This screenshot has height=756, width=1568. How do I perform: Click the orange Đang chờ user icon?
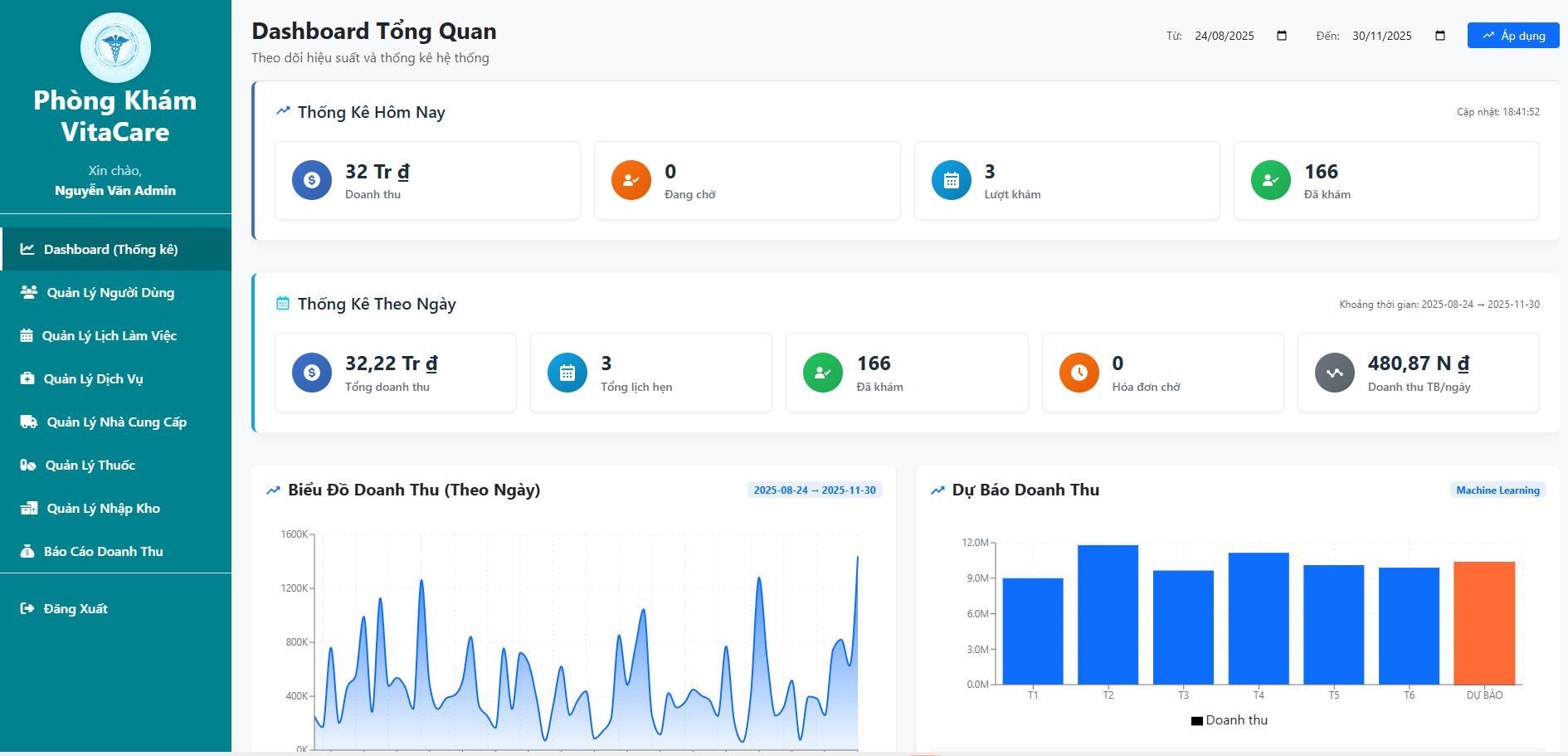point(631,180)
